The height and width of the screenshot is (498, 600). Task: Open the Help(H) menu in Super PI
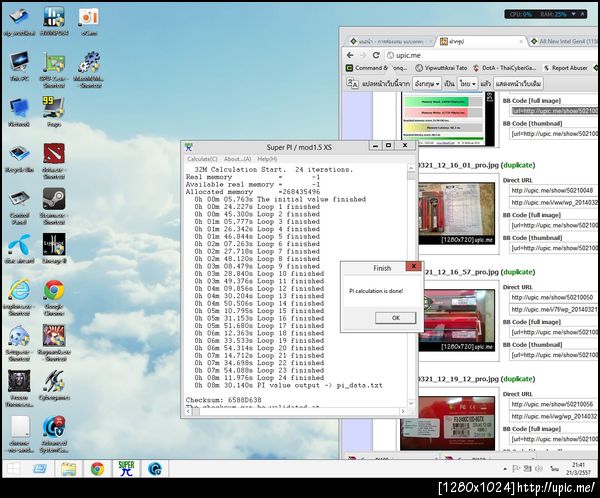(267, 159)
